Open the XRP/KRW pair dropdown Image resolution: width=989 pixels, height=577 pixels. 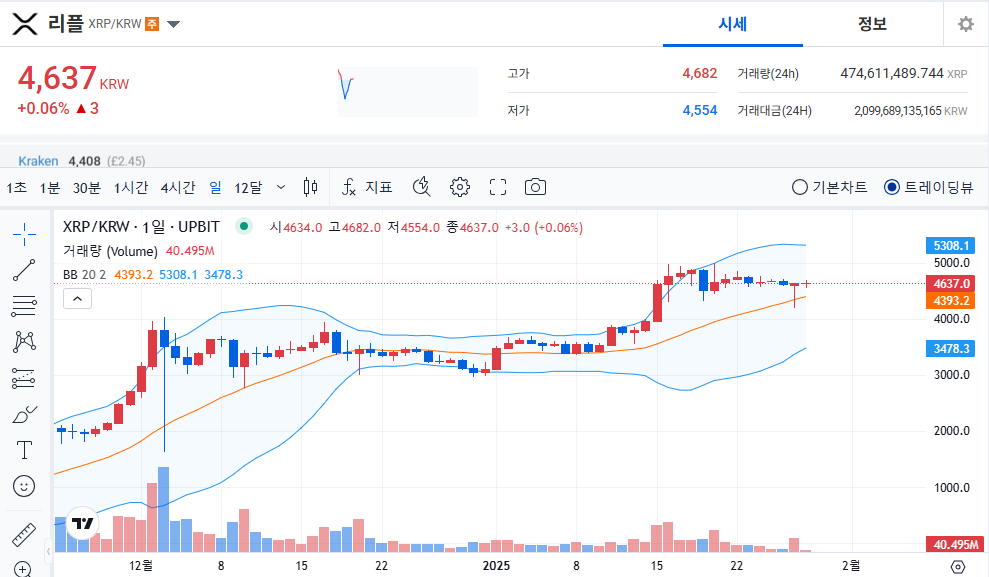(171, 26)
